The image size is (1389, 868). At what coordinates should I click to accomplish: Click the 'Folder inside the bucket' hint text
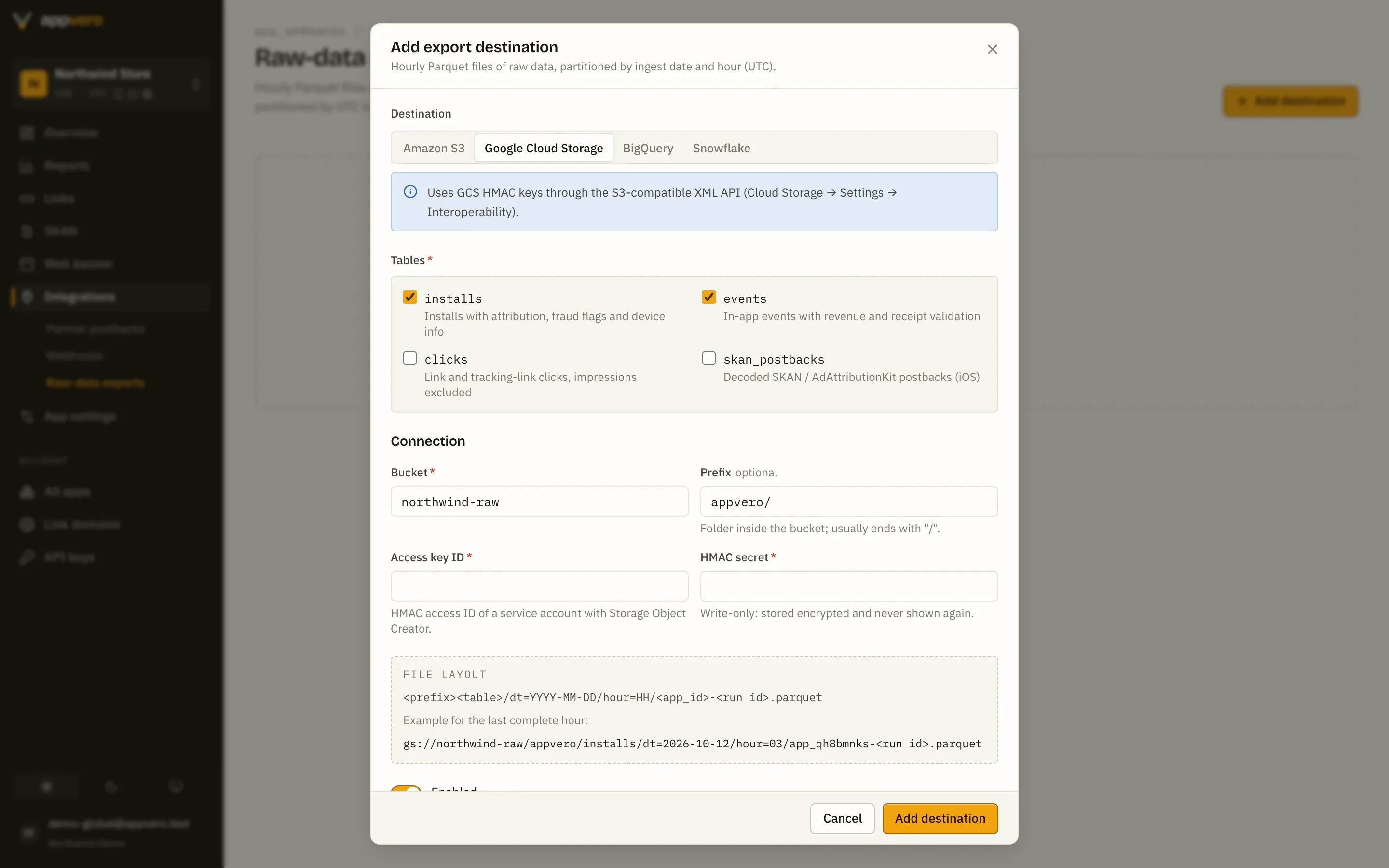click(x=819, y=528)
